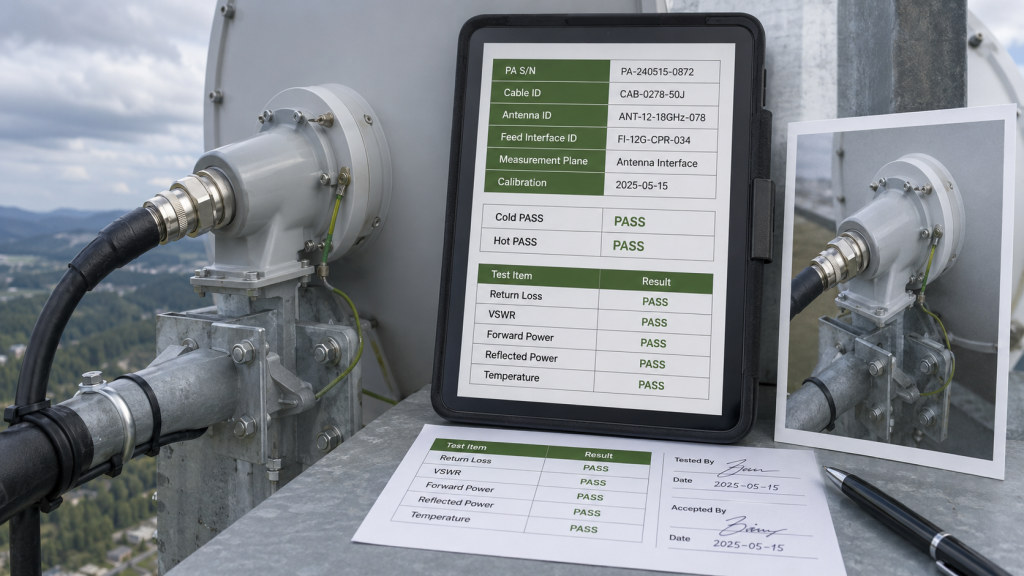Click the Accepted By label on the form
This screenshot has width=1024, height=576.
(x=698, y=509)
